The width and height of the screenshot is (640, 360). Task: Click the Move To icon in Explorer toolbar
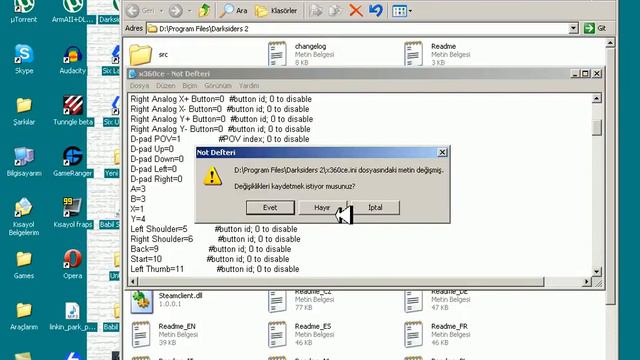coord(316,11)
